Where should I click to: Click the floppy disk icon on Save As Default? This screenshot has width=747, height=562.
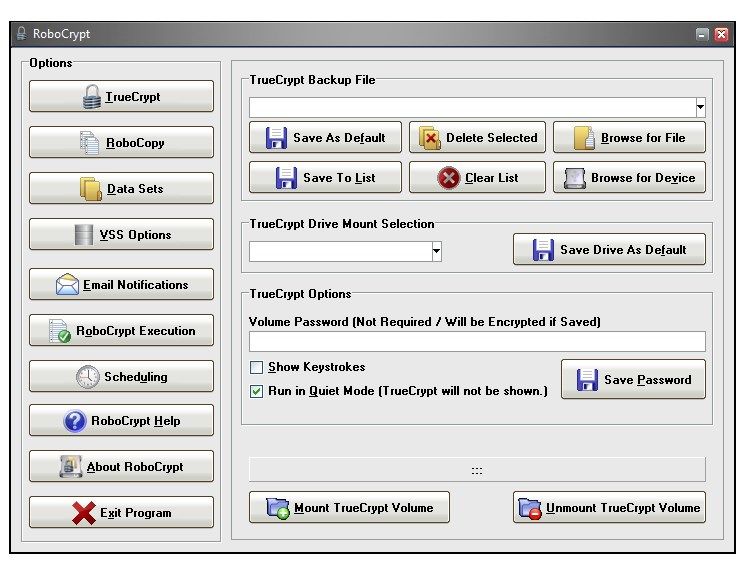point(276,138)
